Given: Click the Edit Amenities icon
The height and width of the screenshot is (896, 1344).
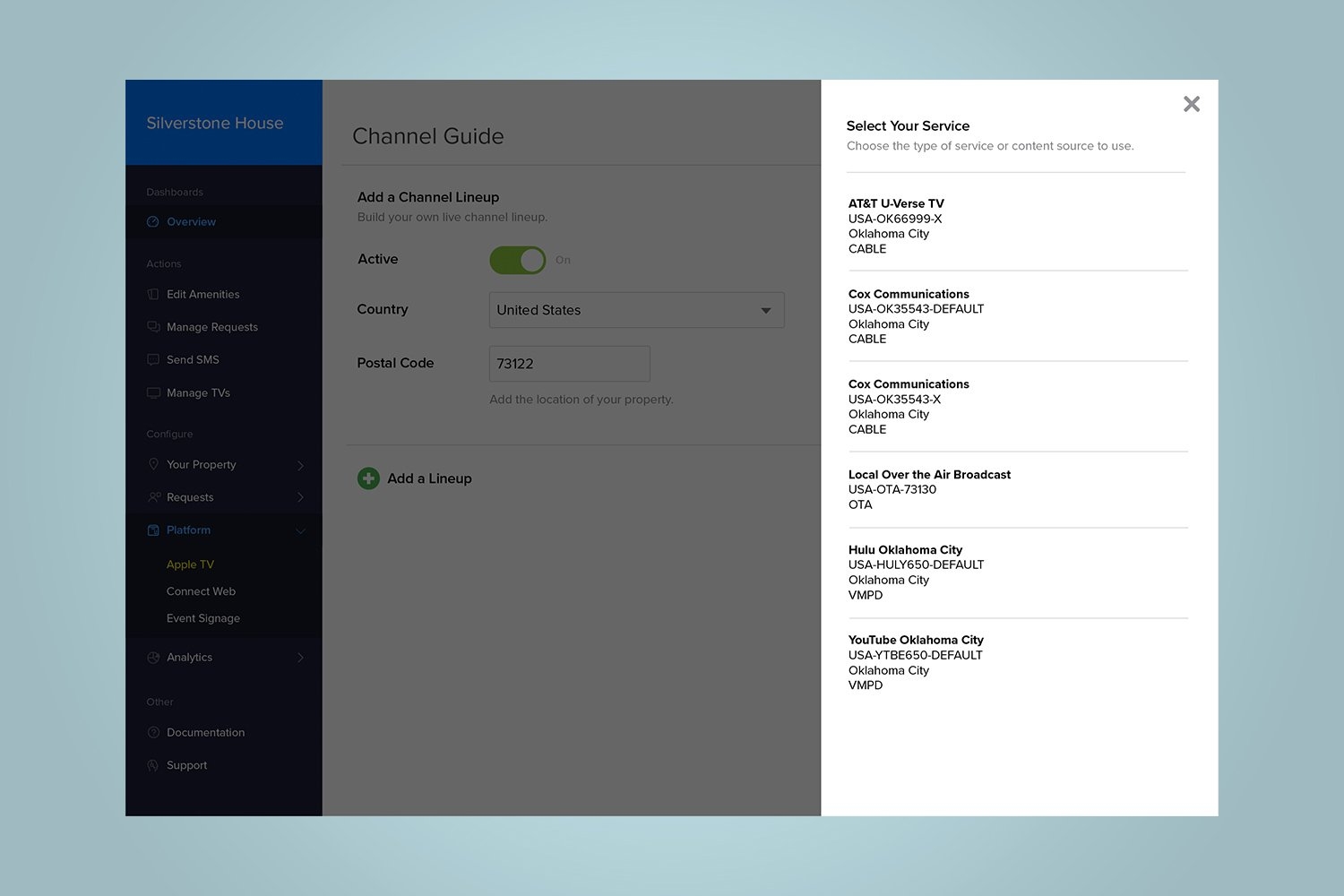Looking at the screenshot, I should 153,295.
